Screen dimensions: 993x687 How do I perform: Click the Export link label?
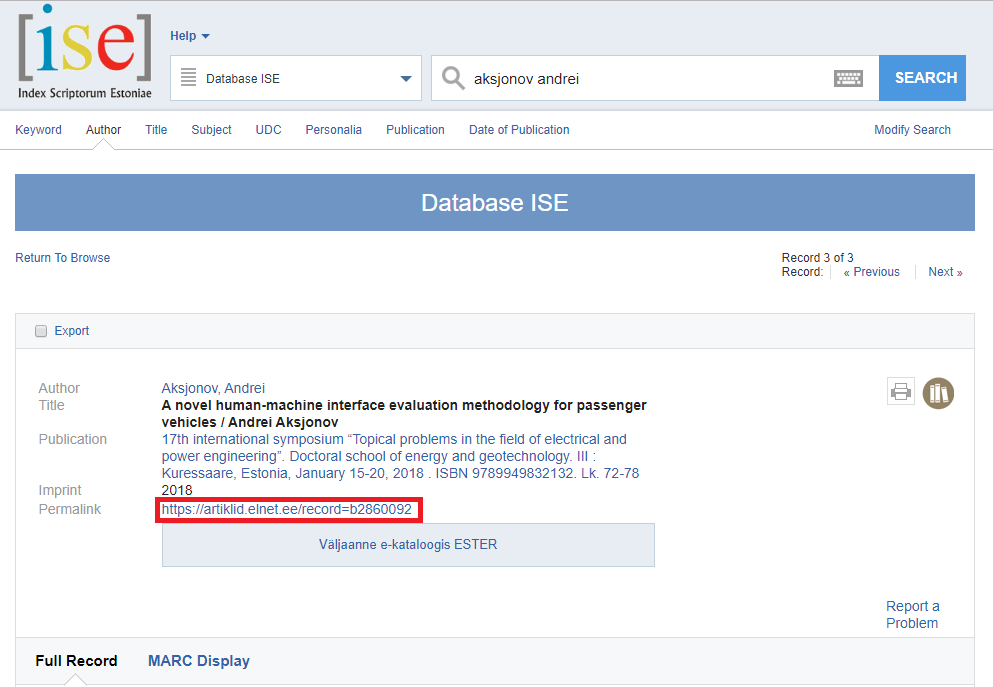point(72,331)
